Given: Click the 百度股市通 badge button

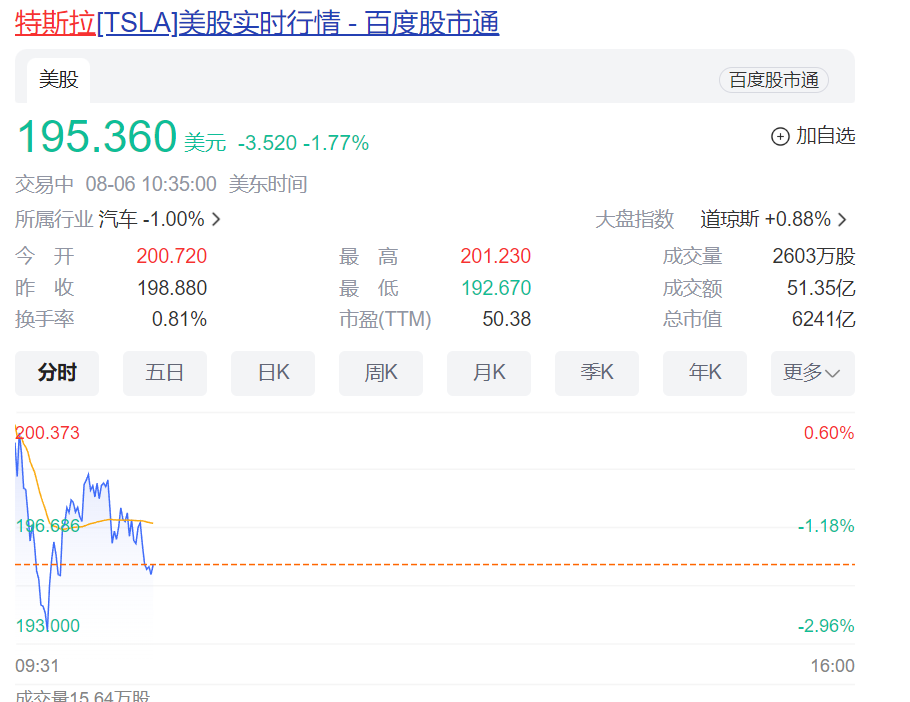Looking at the screenshot, I should pyautogui.click(x=774, y=80).
